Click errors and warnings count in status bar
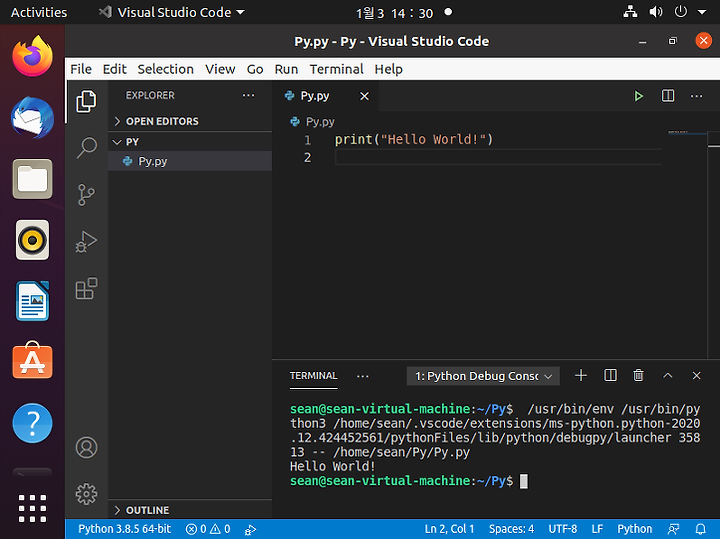Screen dimensions: 720x539 pos(208,529)
